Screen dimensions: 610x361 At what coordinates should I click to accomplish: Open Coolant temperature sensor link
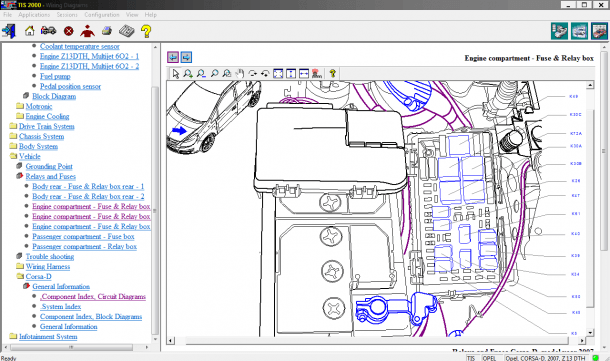pyautogui.click(x=80, y=46)
